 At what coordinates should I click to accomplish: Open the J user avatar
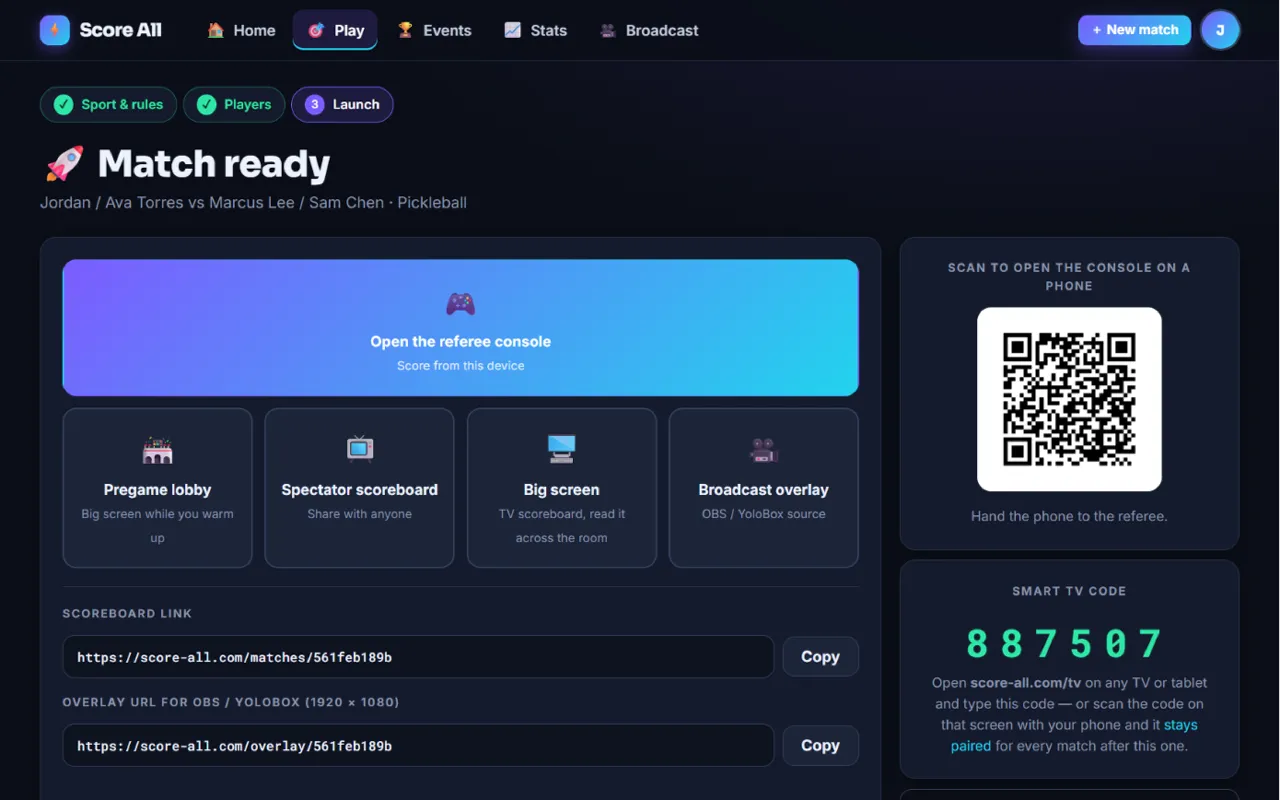[x=1220, y=30]
